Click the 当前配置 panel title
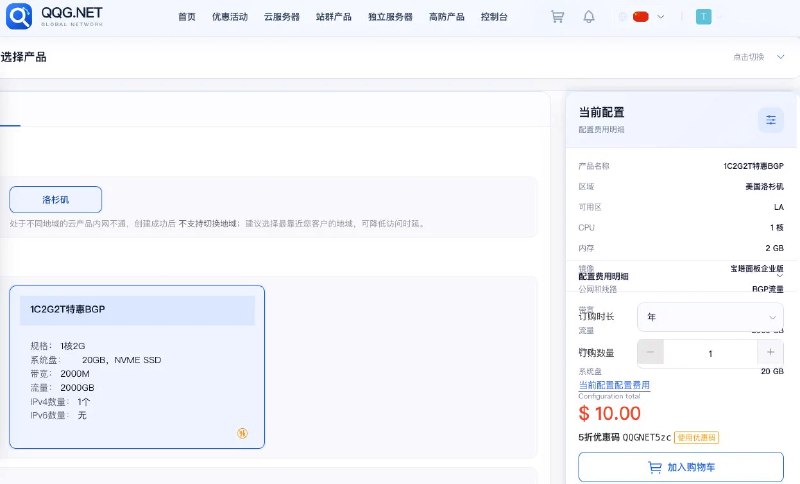 602,112
